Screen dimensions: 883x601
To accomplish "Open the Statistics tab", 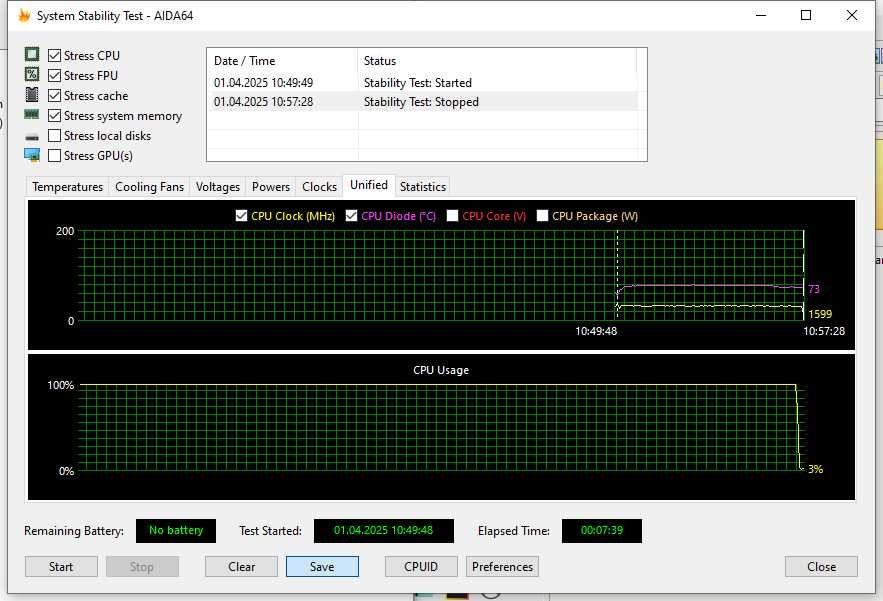I will tap(423, 186).
